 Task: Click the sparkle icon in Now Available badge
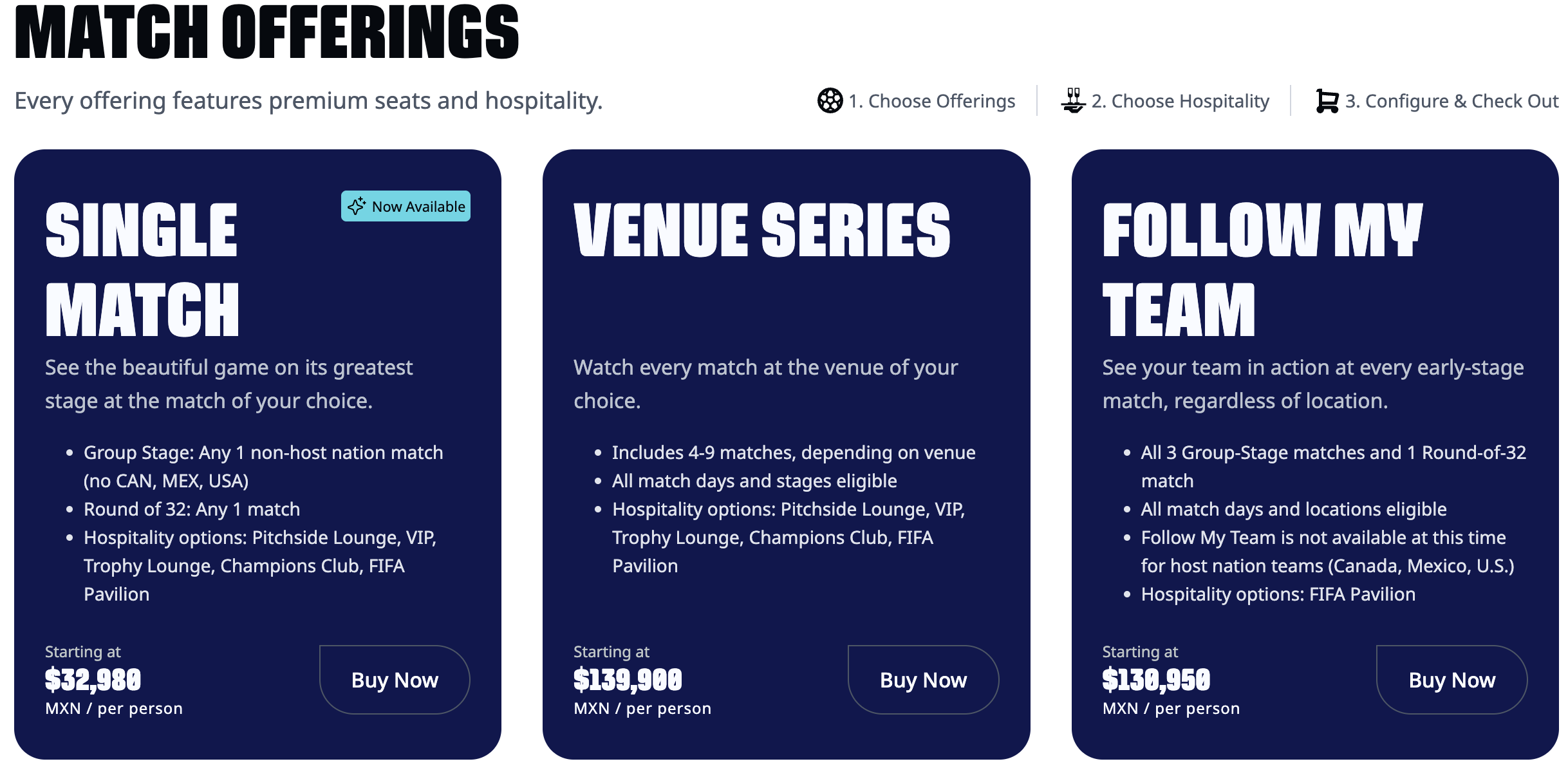click(x=357, y=206)
